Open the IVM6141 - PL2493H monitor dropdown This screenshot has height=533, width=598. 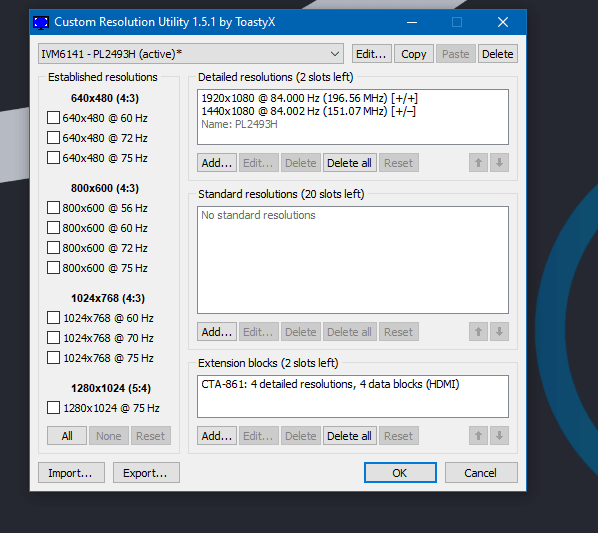click(x=191, y=54)
